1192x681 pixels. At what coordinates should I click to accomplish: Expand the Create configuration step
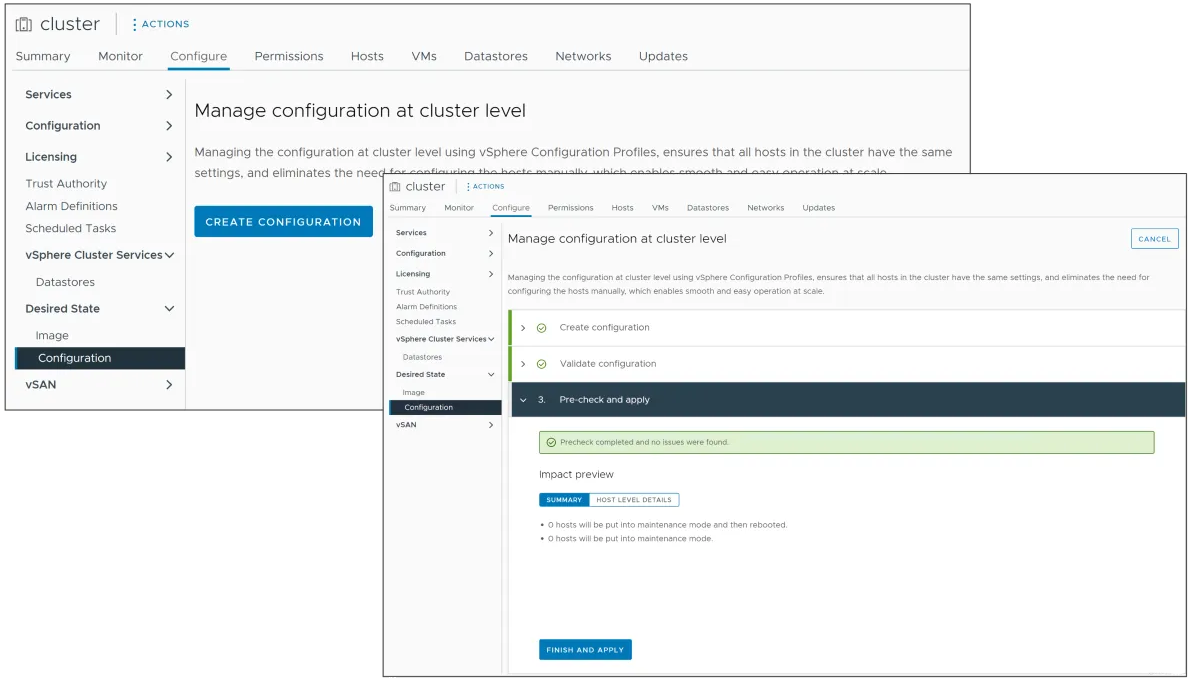(x=523, y=328)
